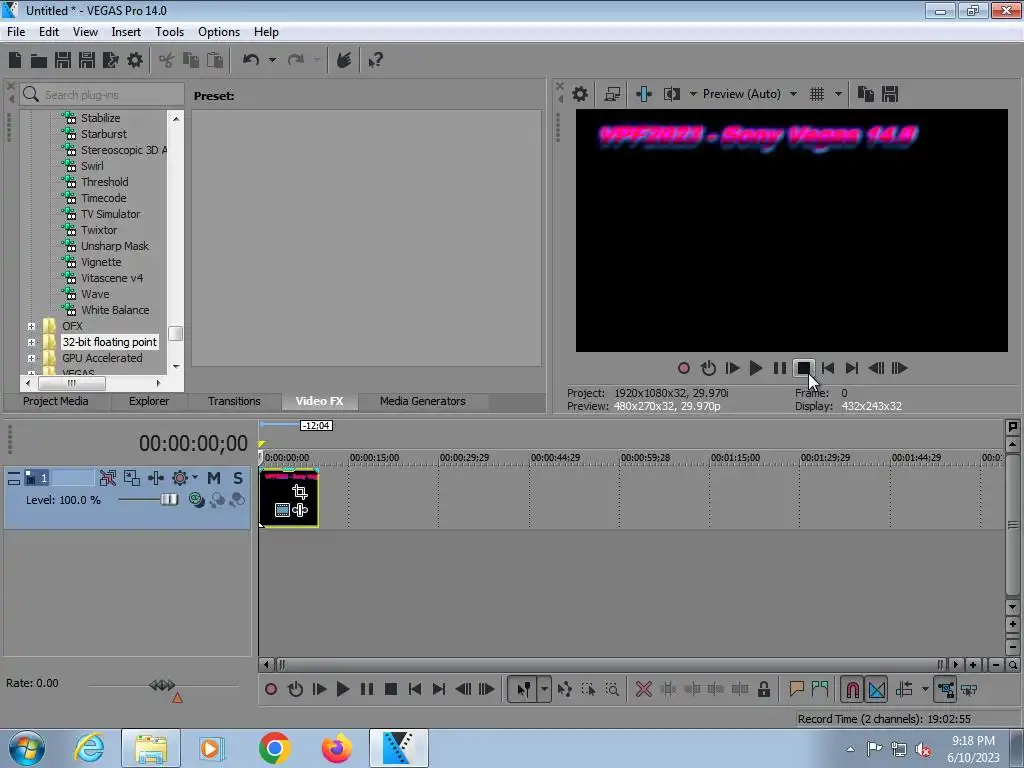The width and height of the screenshot is (1024, 768).
Task: Open preview window properties gear
Action: click(x=579, y=94)
